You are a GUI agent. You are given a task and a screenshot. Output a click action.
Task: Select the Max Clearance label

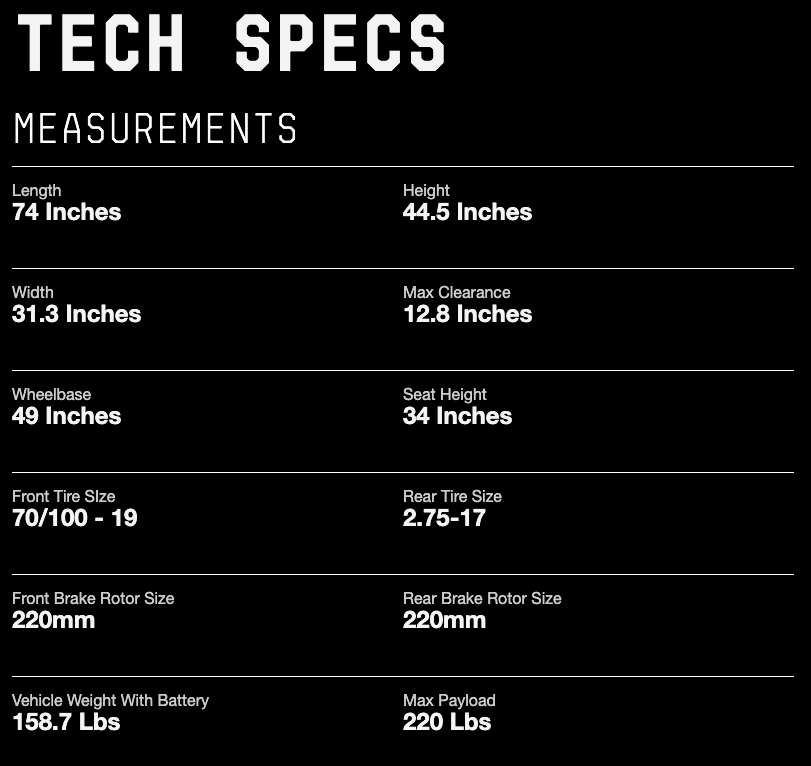click(457, 292)
